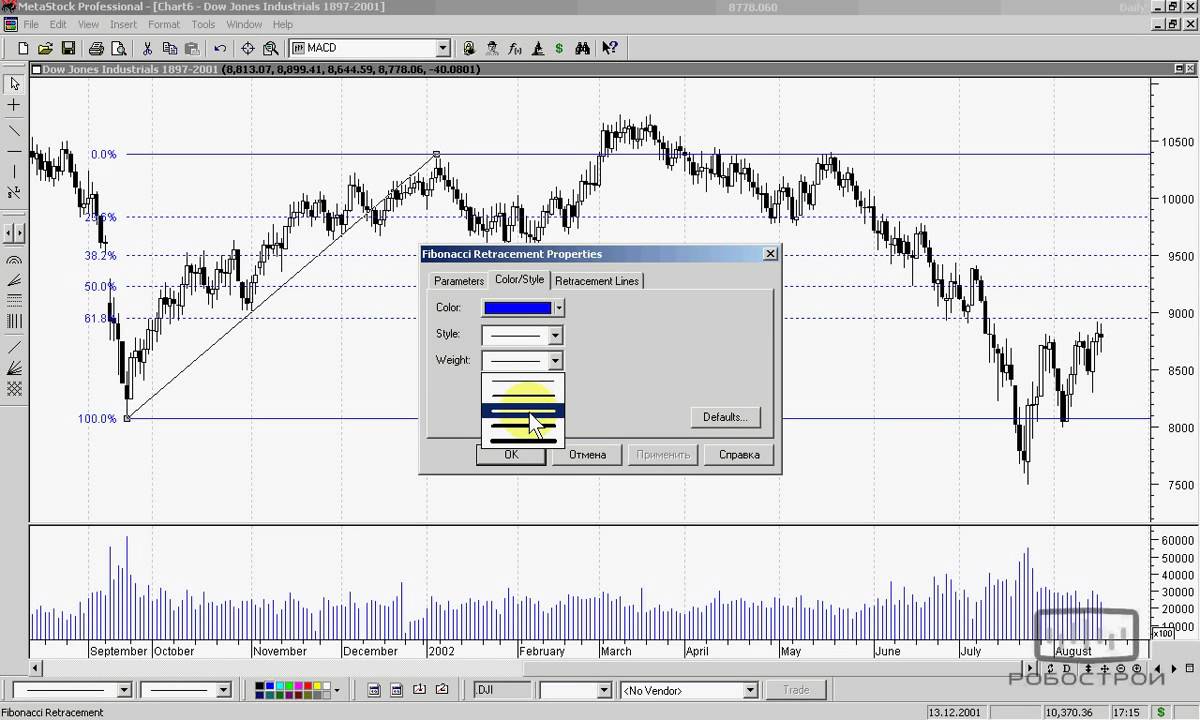The width and height of the screenshot is (1200, 720).
Task: Select the horizontal line drawing tool
Action: (14, 151)
